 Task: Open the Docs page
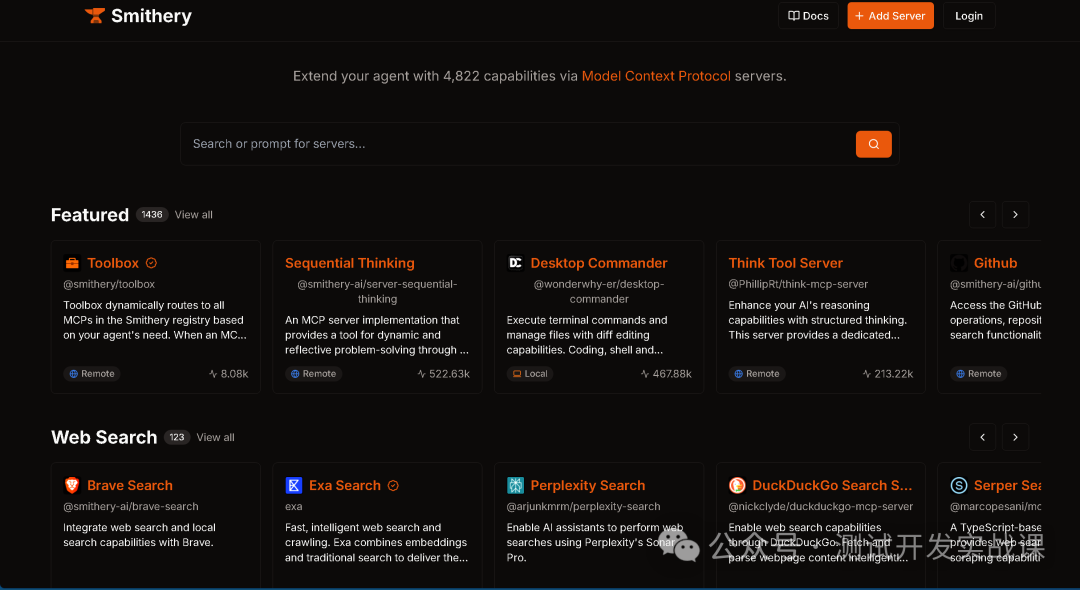(808, 16)
